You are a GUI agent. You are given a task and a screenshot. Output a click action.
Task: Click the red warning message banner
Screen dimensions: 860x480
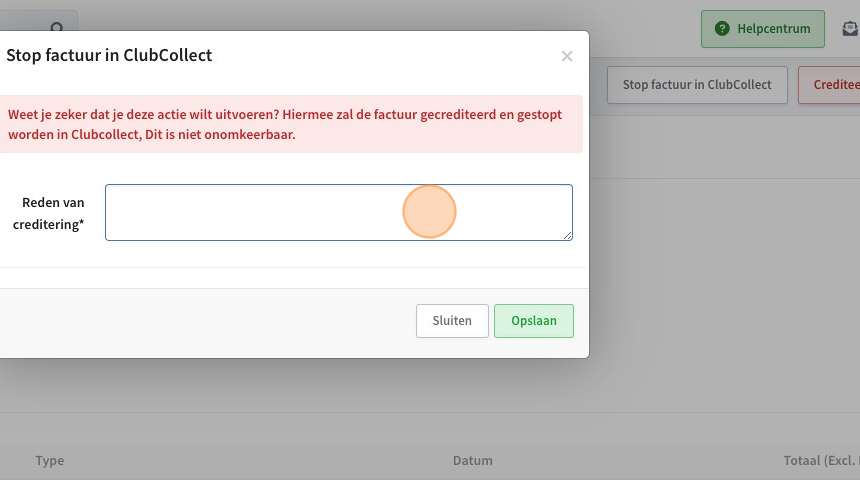coord(291,124)
